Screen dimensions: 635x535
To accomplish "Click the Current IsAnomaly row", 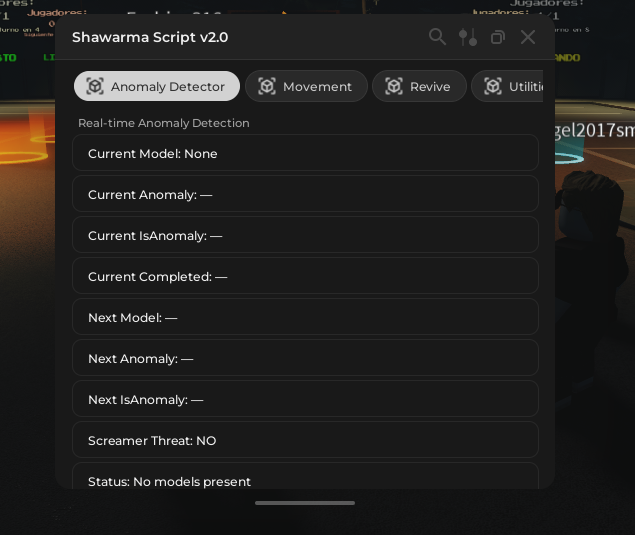I will point(305,235).
